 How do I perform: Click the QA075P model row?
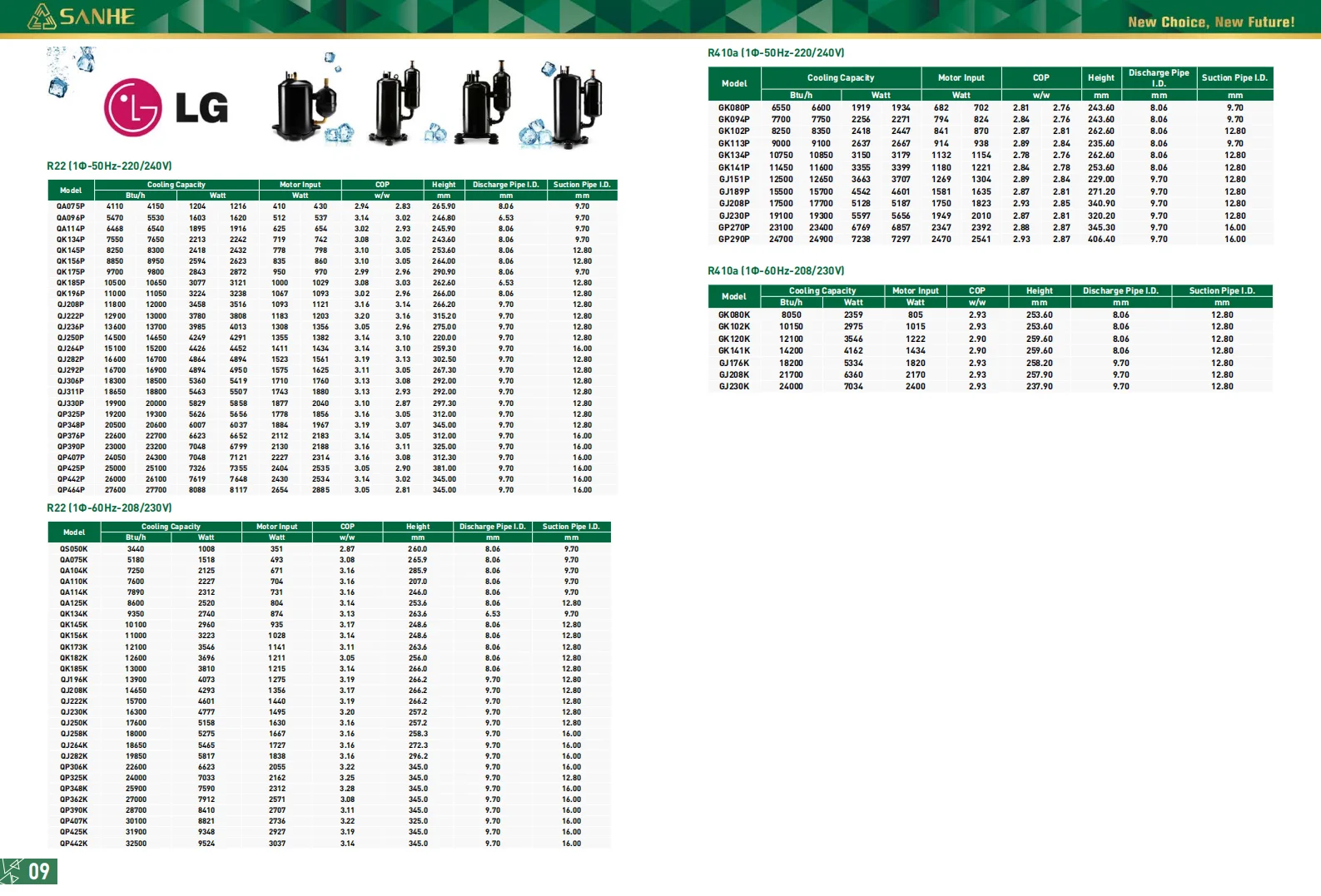point(71,206)
